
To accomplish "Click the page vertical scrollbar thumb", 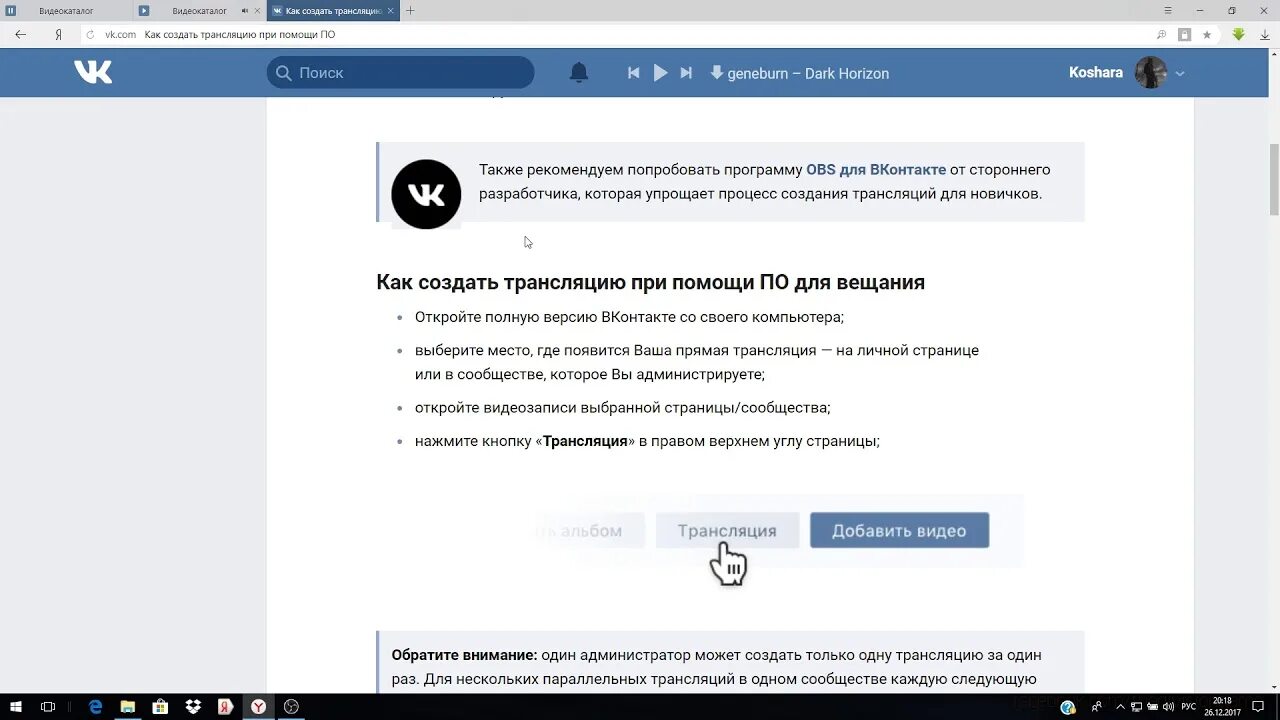I will click(x=1274, y=180).
